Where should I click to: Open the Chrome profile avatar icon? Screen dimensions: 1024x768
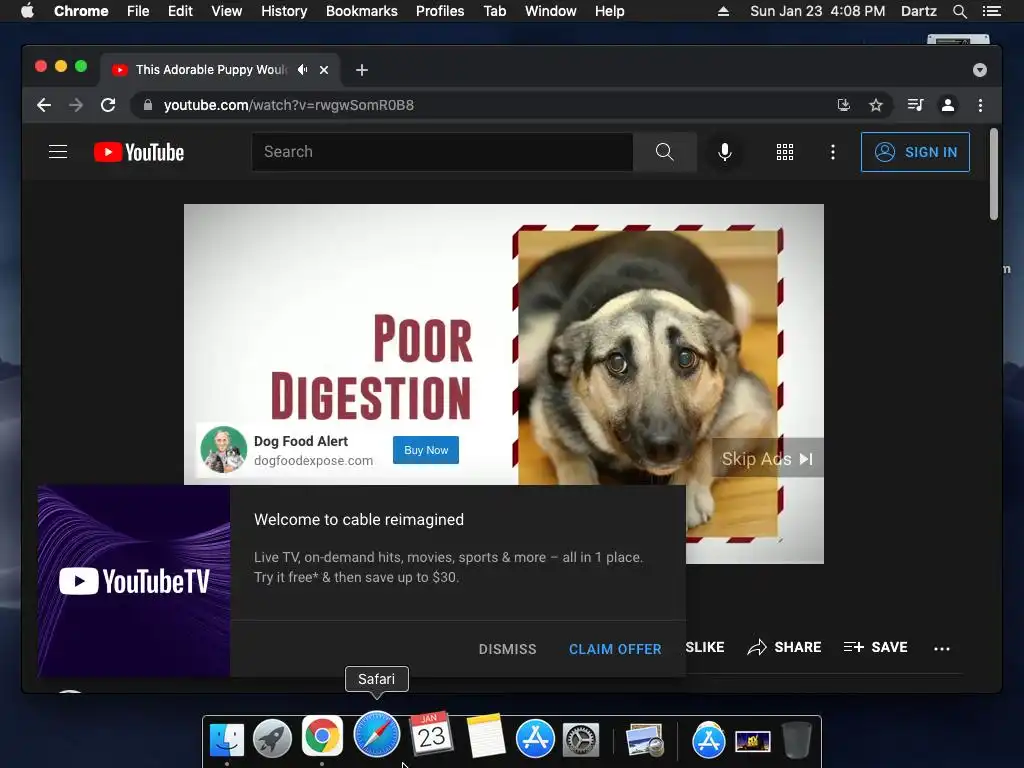(x=948, y=105)
